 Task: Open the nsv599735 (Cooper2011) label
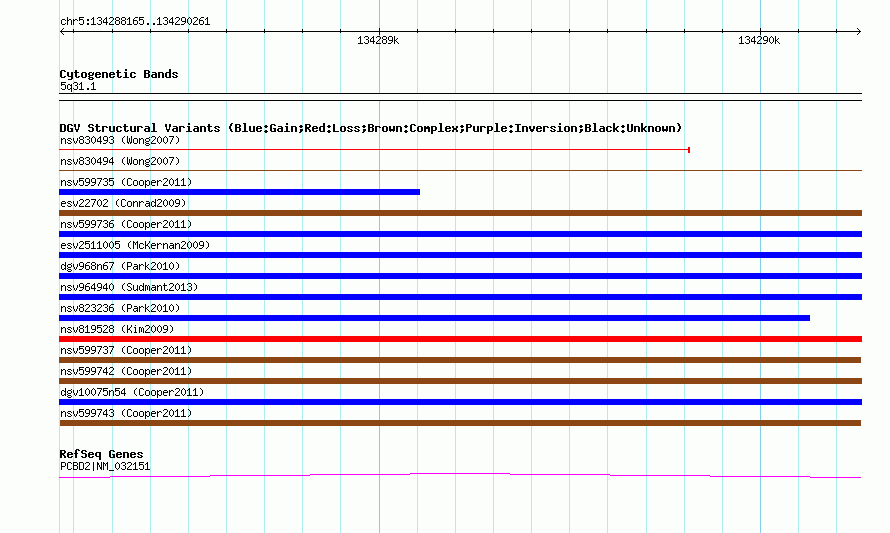pos(126,182)
